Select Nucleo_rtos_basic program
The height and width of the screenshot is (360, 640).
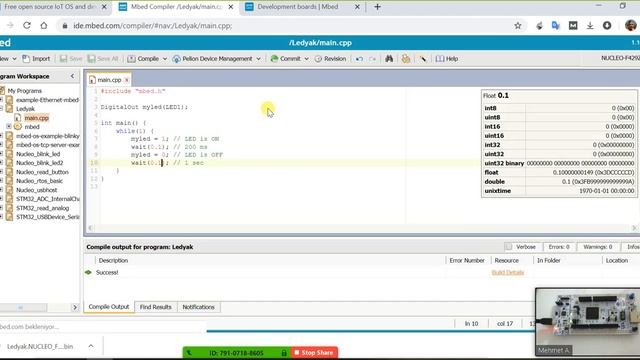click(x=39, y=181)
